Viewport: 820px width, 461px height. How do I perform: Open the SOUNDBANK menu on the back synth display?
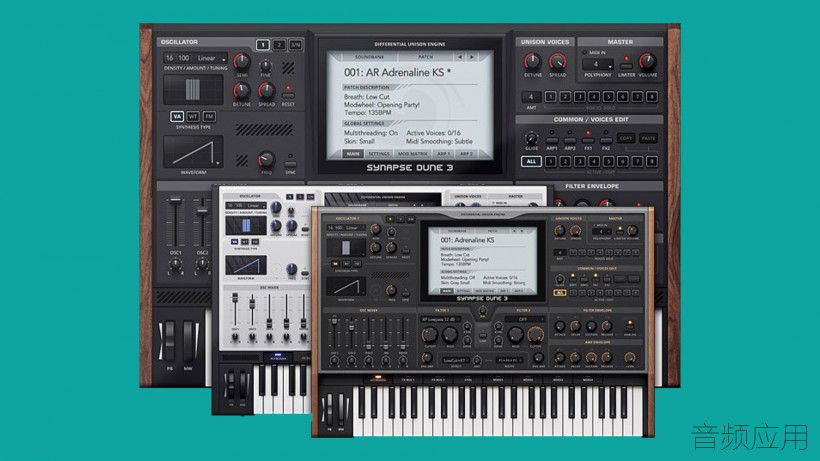tap(369, 56)
